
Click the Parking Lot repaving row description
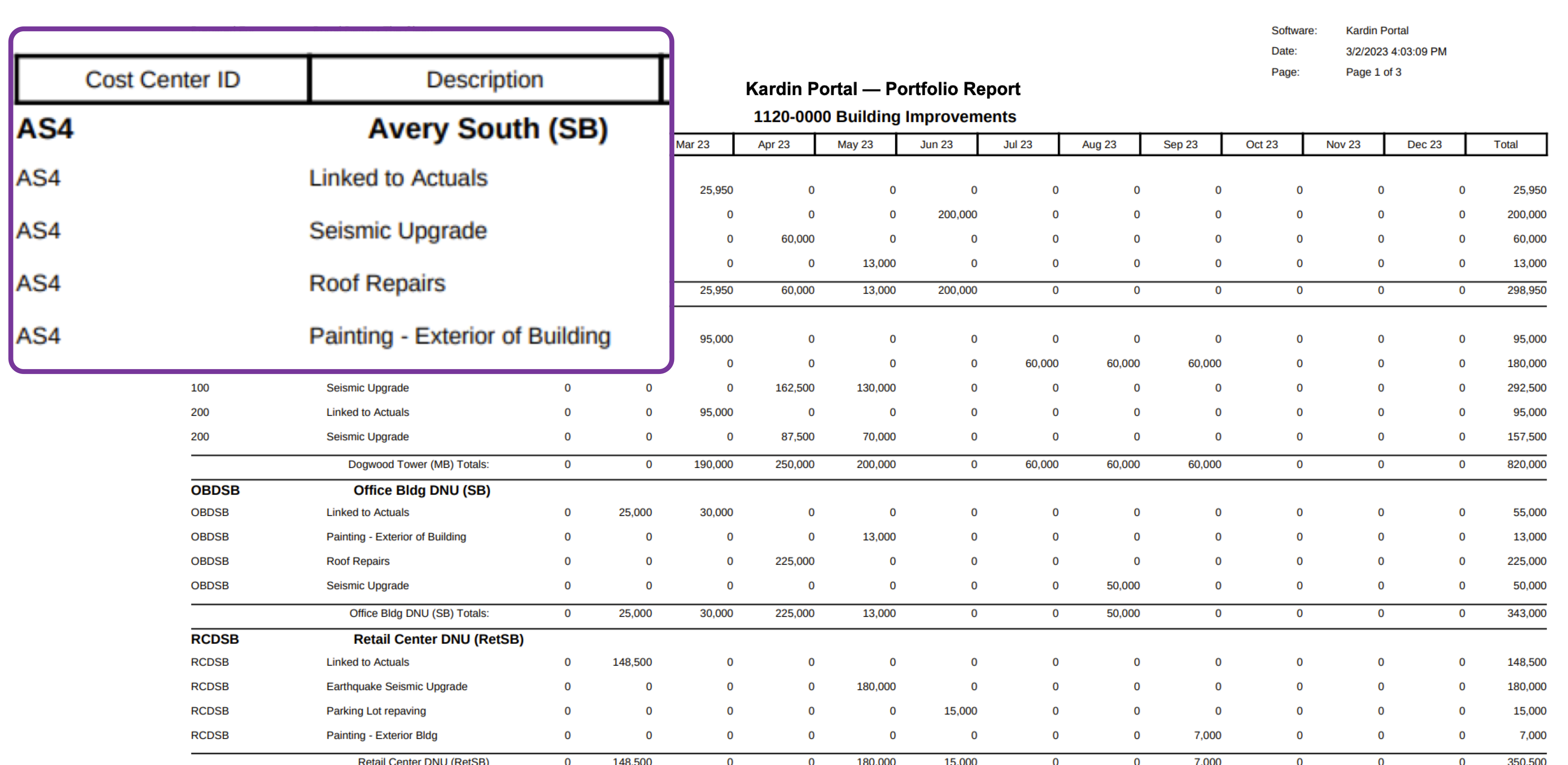[376, 711]
